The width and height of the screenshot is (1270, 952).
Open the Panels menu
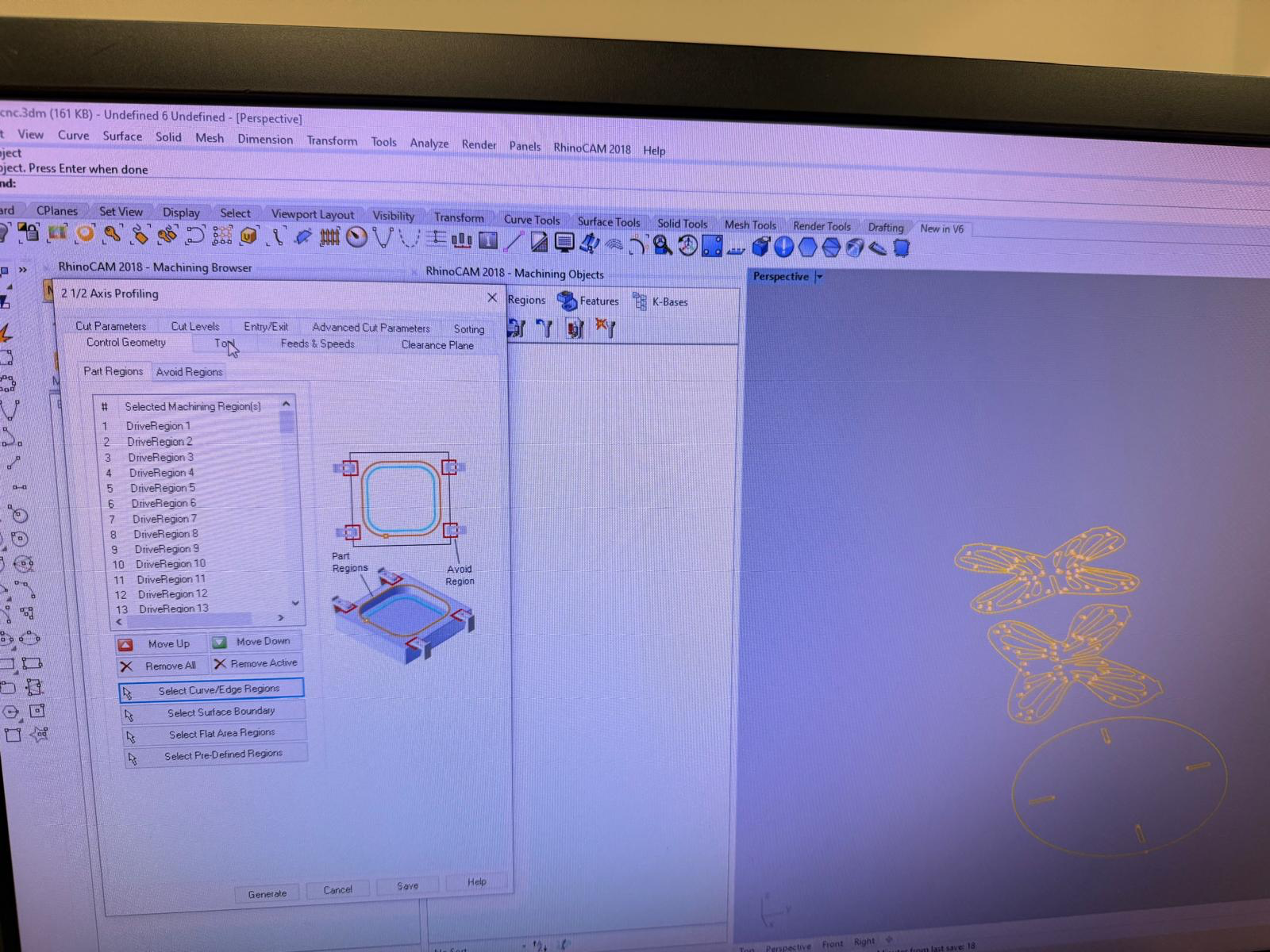[x=525, y=146]
